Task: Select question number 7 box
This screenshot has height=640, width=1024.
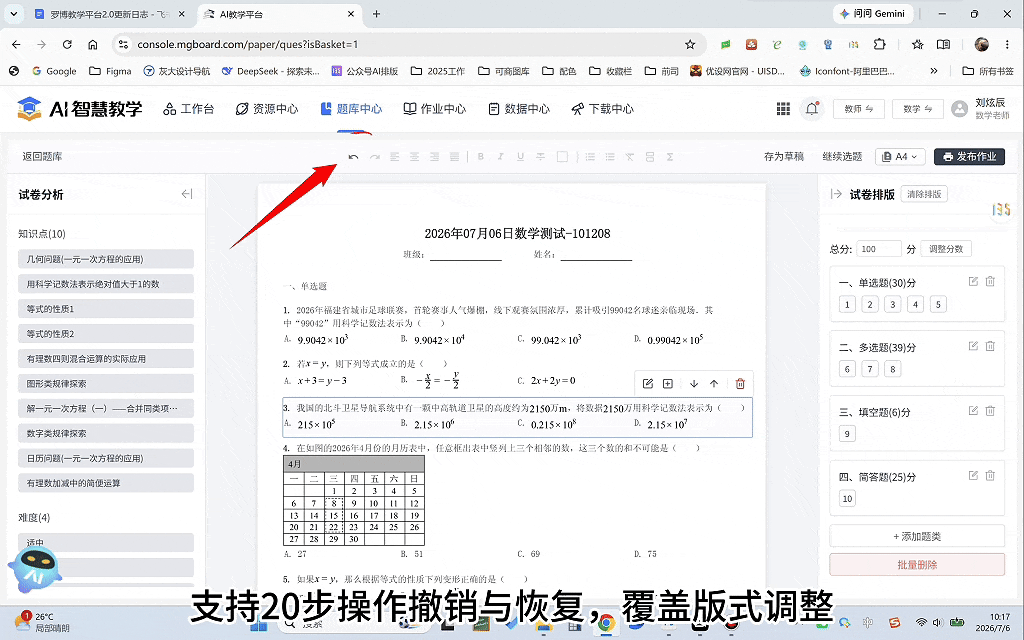Action: [870, 369]
